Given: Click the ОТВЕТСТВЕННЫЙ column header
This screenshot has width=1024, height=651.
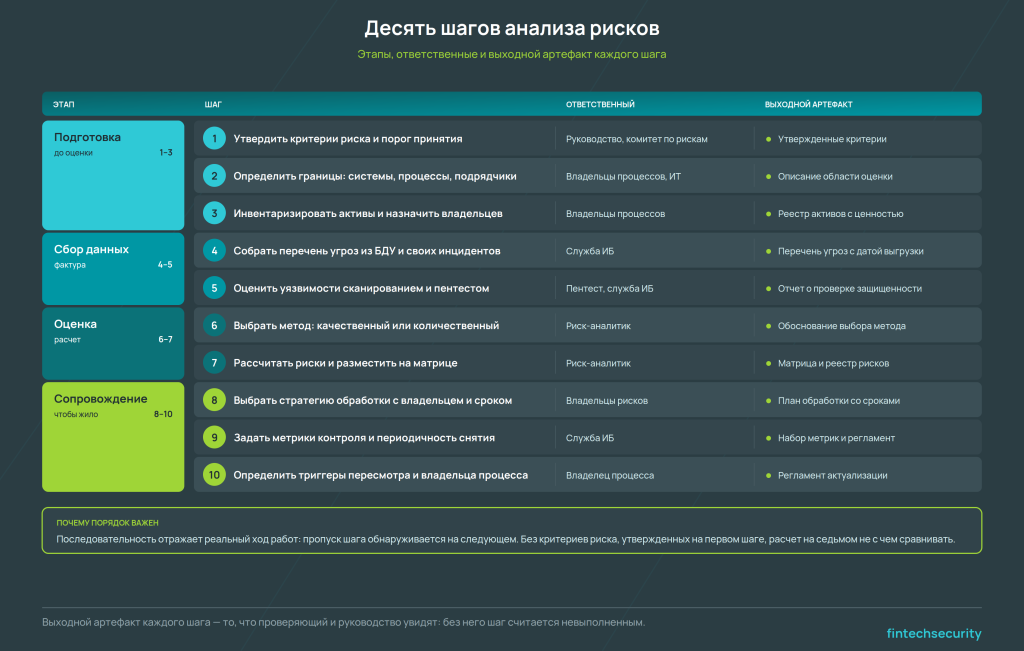Looking at the screenshot, I should pyautogui.click(x=600, y=104).
